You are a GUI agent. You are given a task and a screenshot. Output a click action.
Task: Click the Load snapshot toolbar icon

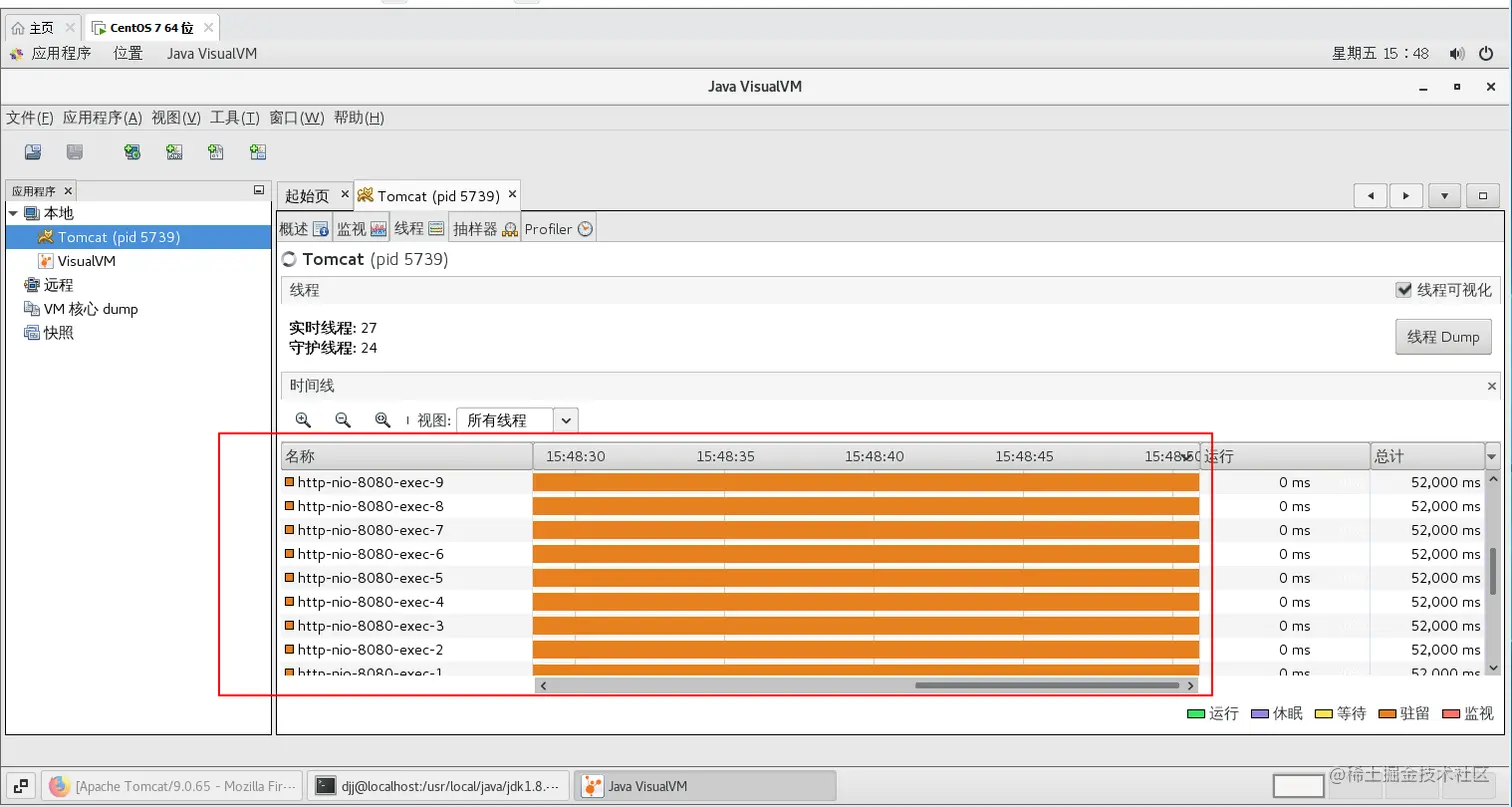point(33,152)
